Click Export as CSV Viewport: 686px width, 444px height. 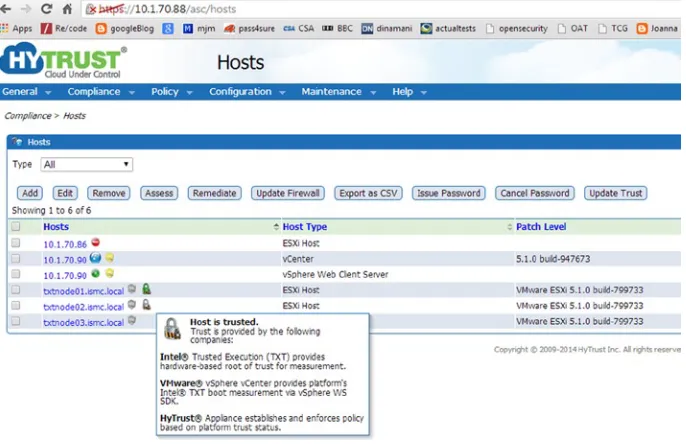(368, 193)
